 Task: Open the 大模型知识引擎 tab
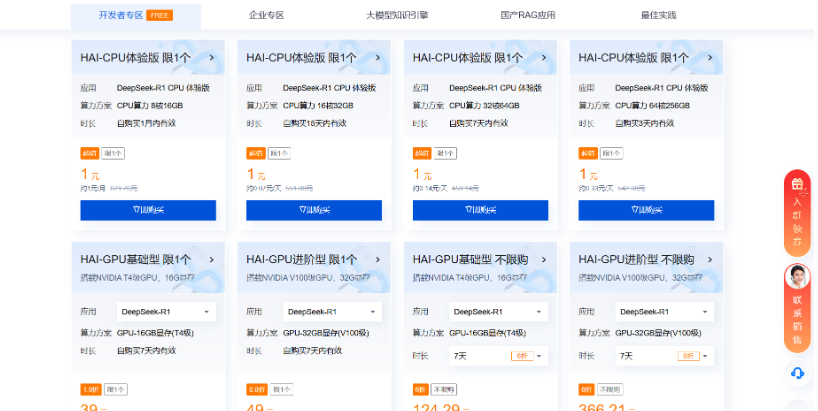pyautogui.click(x=397, y=15)
